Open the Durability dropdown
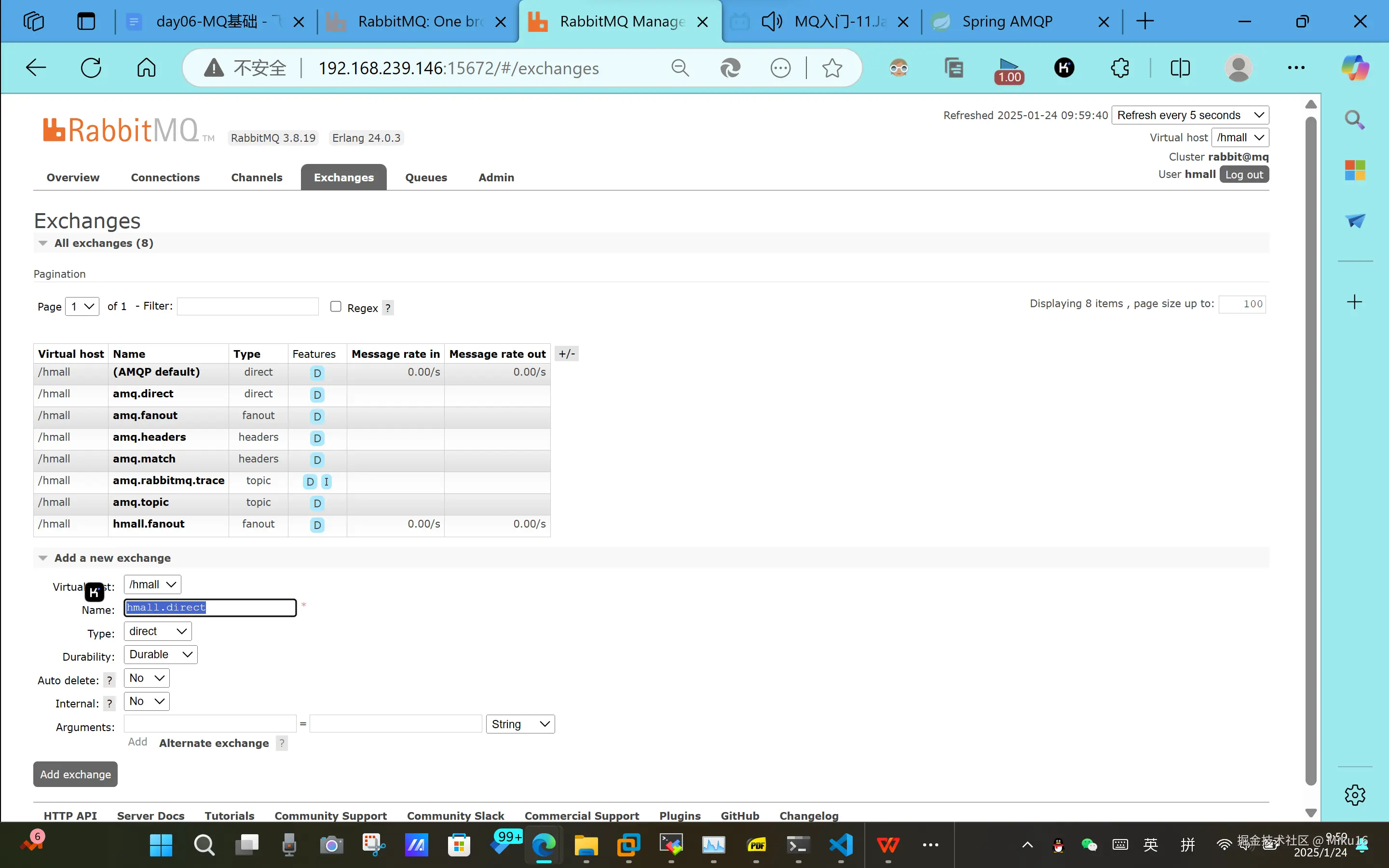This screenshot has width=1389, height=868. pos(160,654)
